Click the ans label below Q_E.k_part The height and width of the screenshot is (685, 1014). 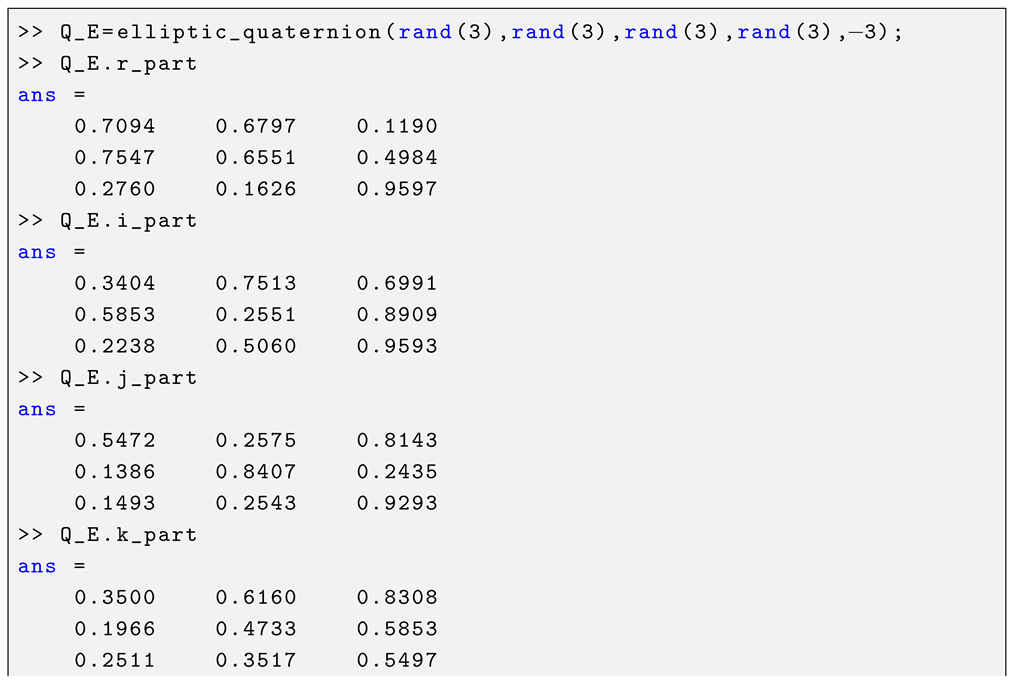pos(37,567)
